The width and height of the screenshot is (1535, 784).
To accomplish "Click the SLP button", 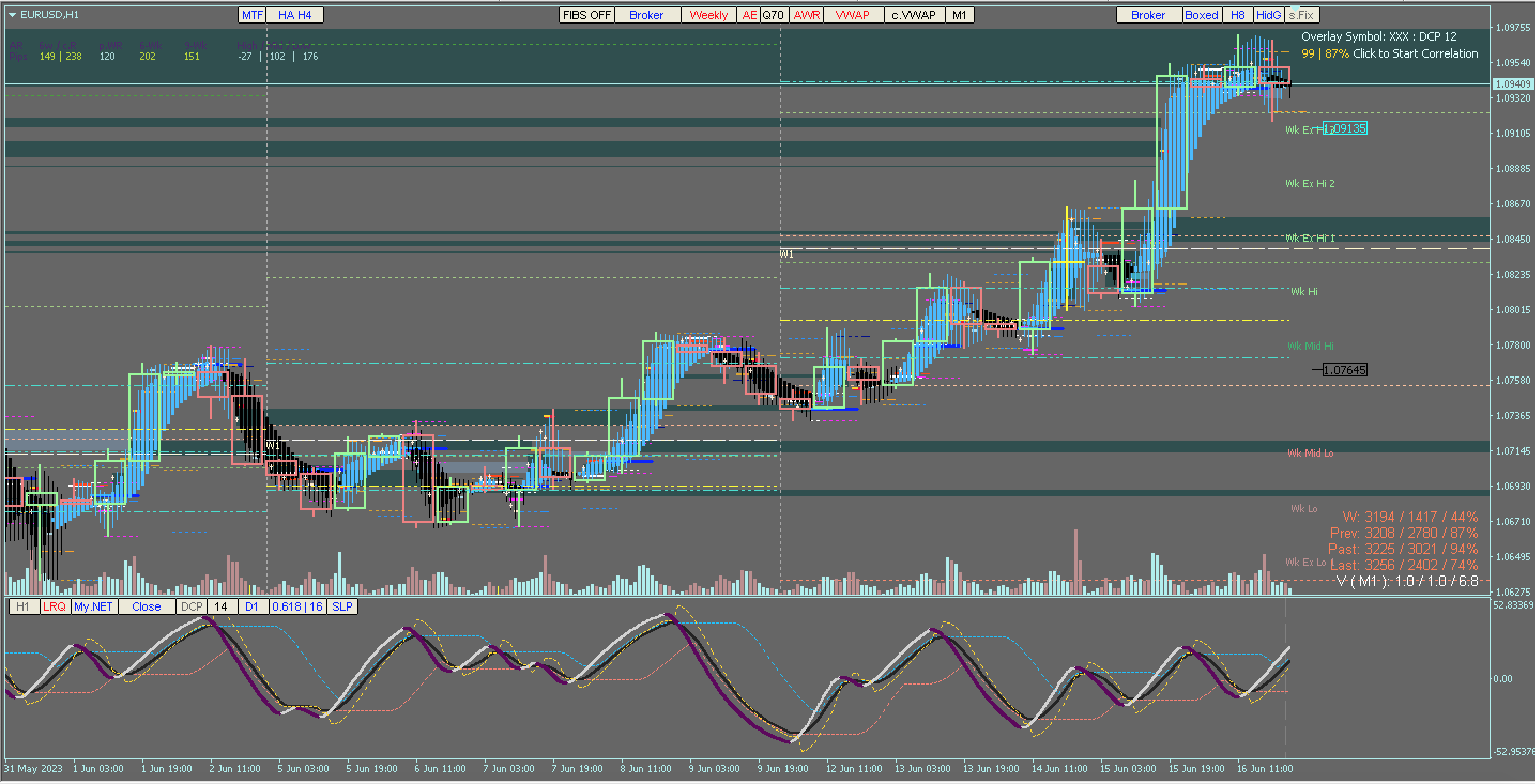I will [x=342, y=606].
